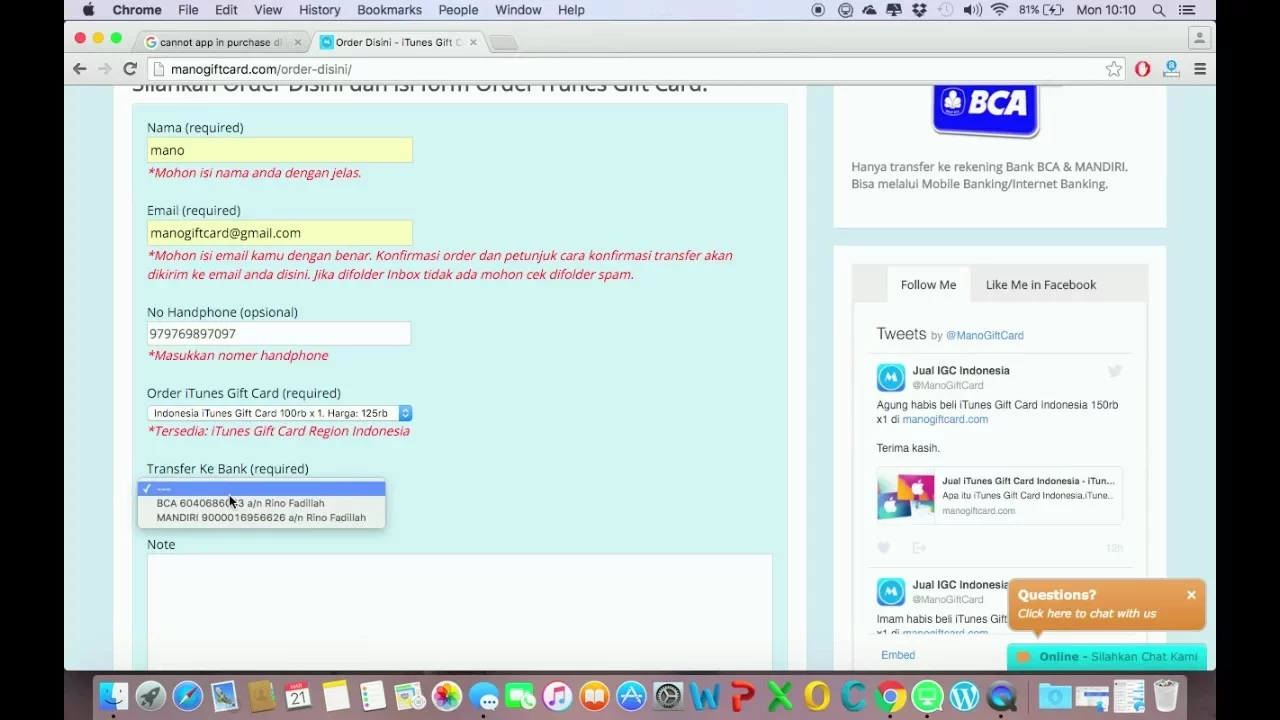Open Launchpad from the Dock

tap(151, 696)
